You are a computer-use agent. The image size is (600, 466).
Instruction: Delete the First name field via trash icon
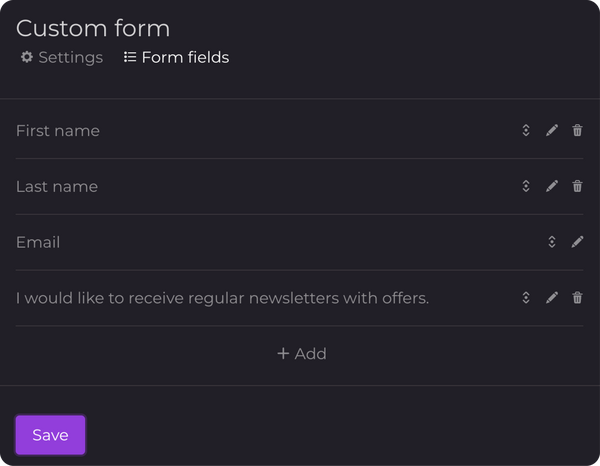(577, 131)
